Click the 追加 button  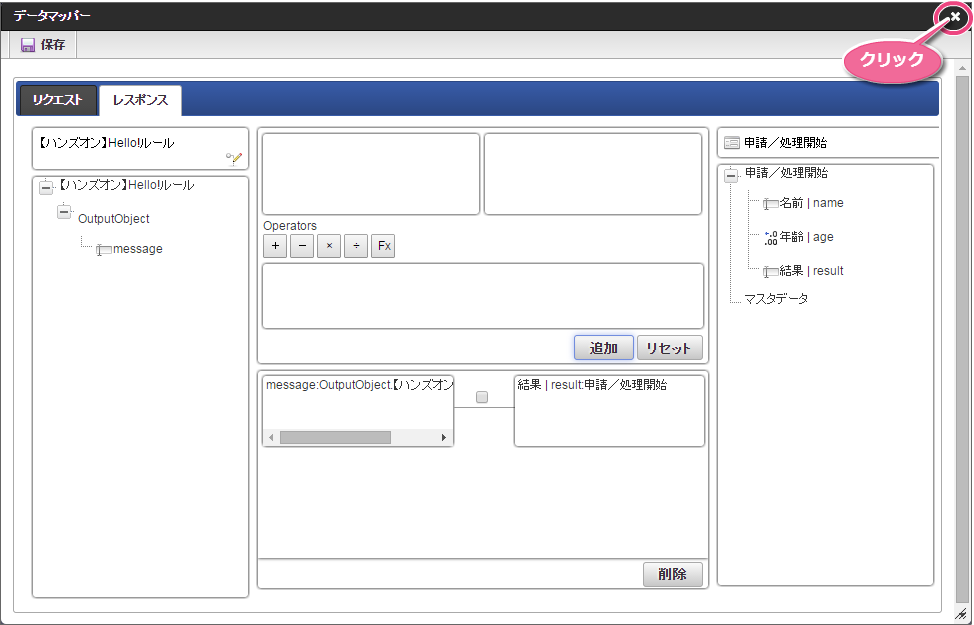click(604, 348)
